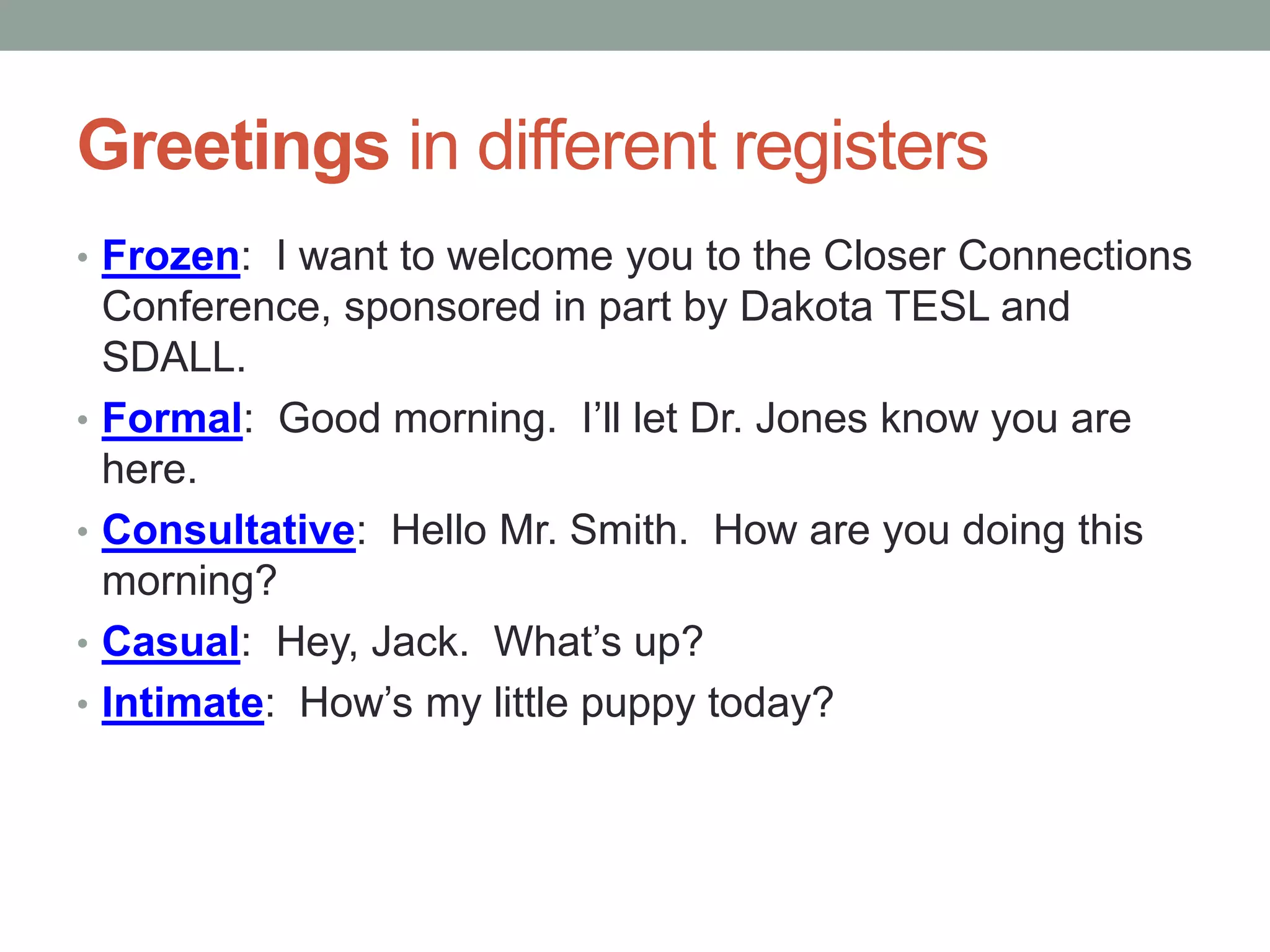The image size is (1270, 952).
Task: Click the text 'little puppy today?'
Action: click(663, 703)
